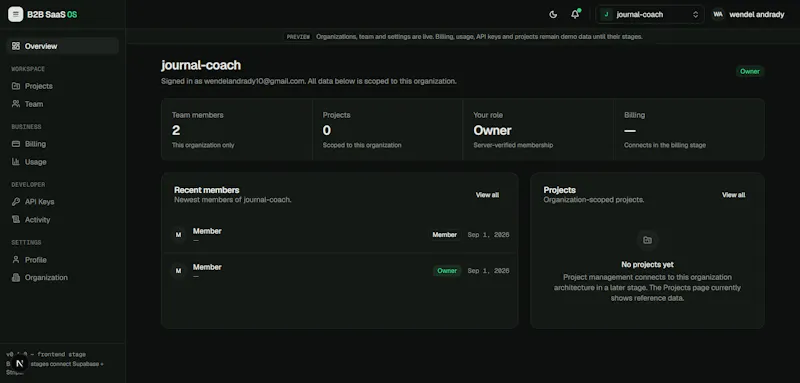Toggle dark mode moon icon
Image resolution: width=800 pixels, height=383 pixels.
(553, 14)
